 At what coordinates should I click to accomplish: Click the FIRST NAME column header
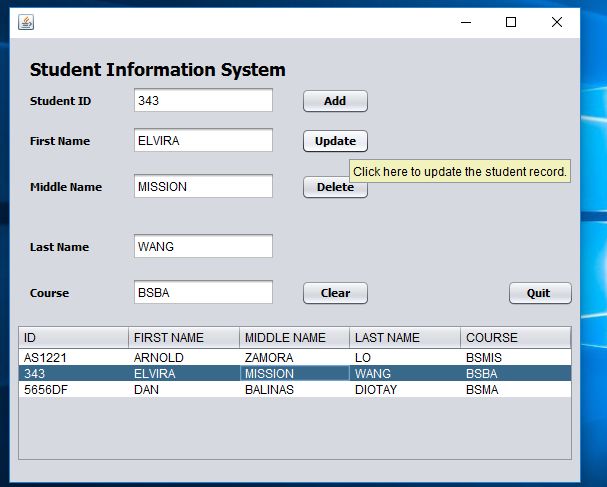(x=184, y=338)
